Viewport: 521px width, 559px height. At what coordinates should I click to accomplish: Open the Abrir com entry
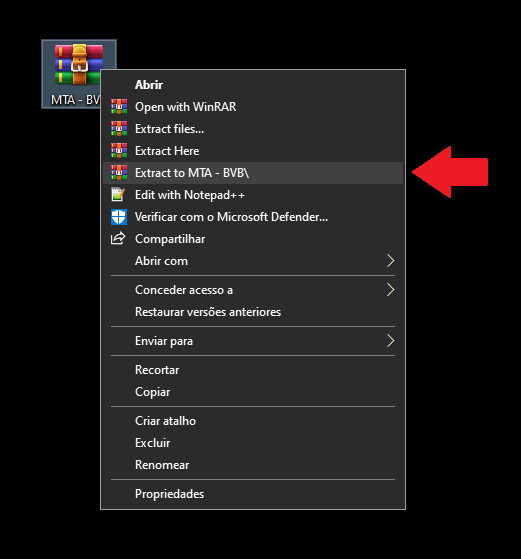(x=253, y=261)
